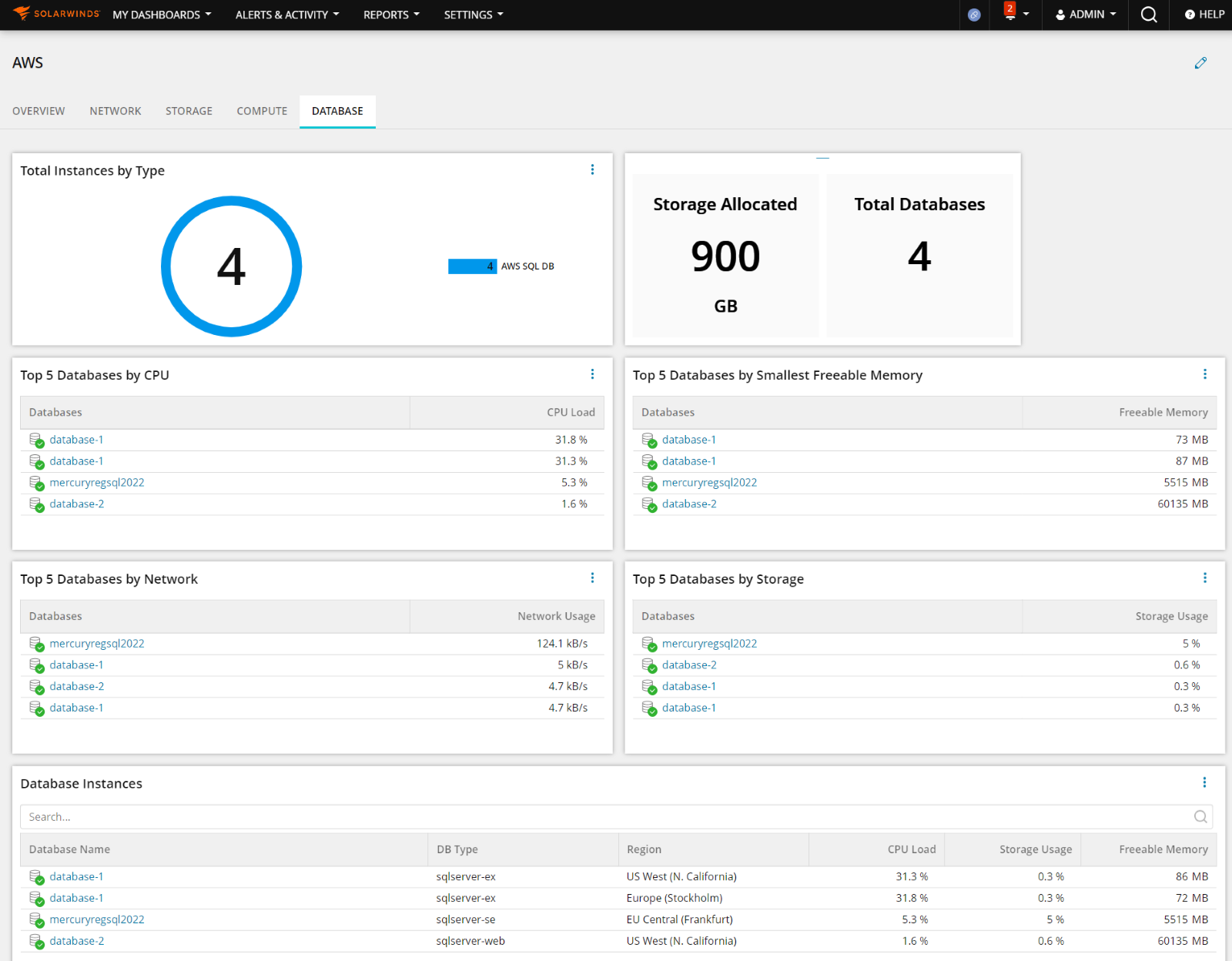Screen dimensions: 1232x961
Task: Click database icon beside 60135 MB in memory widget
Action: (649, 505)
